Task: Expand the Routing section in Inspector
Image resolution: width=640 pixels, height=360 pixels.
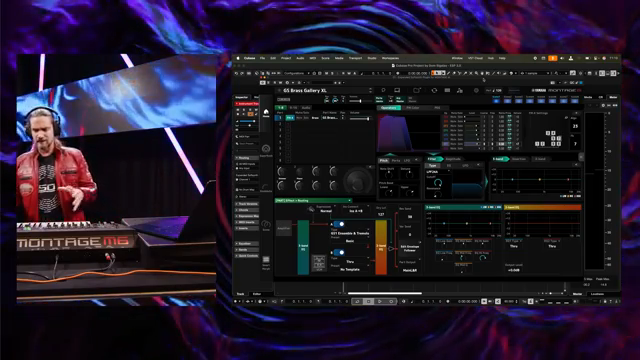Action: tap(247, 158)
